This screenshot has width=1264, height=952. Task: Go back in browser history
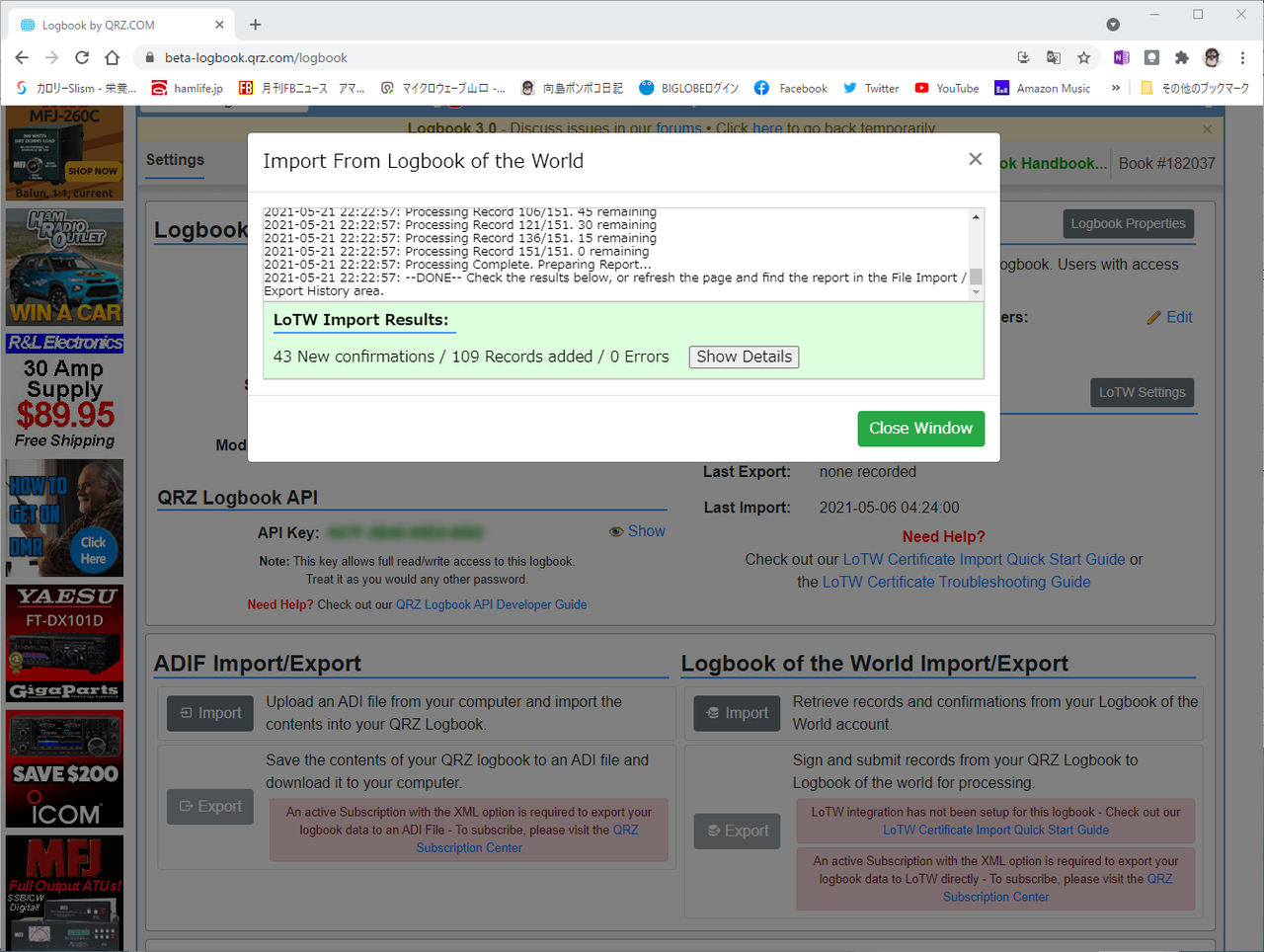22,57
